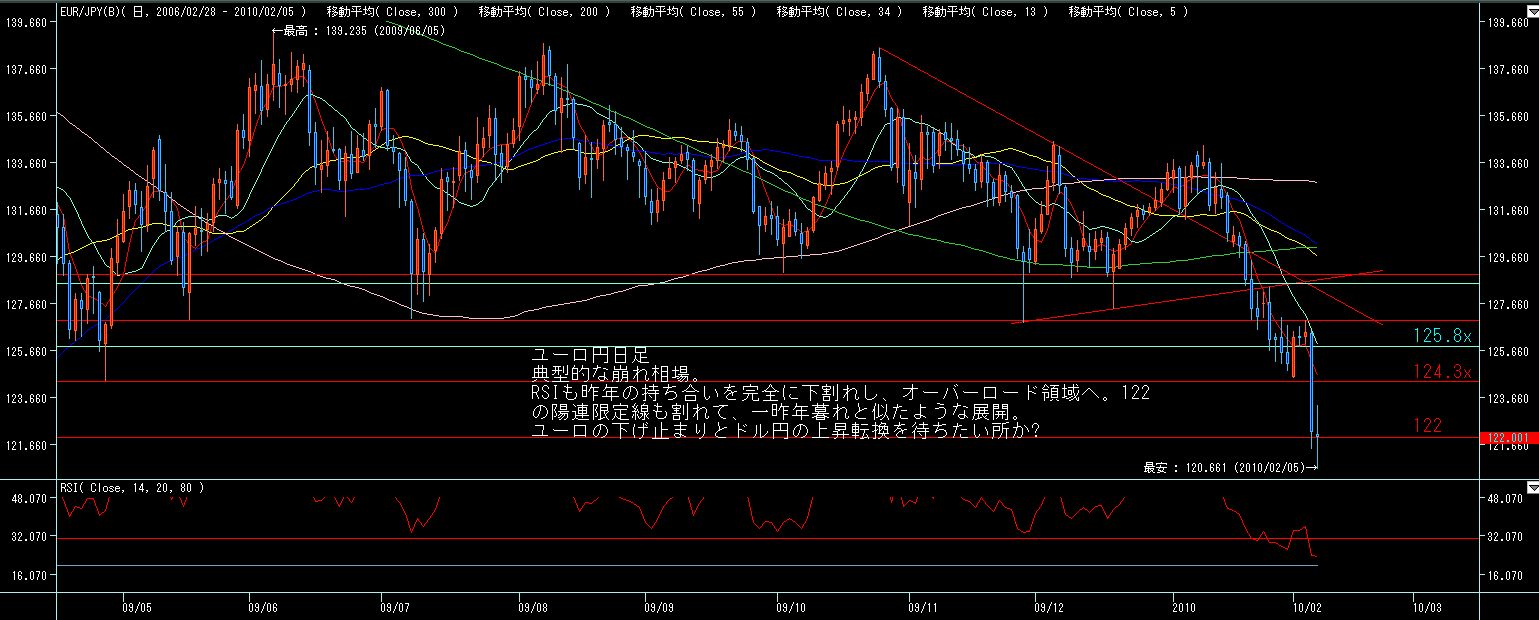Click the 2010 date axis label

coord(1184,606)
